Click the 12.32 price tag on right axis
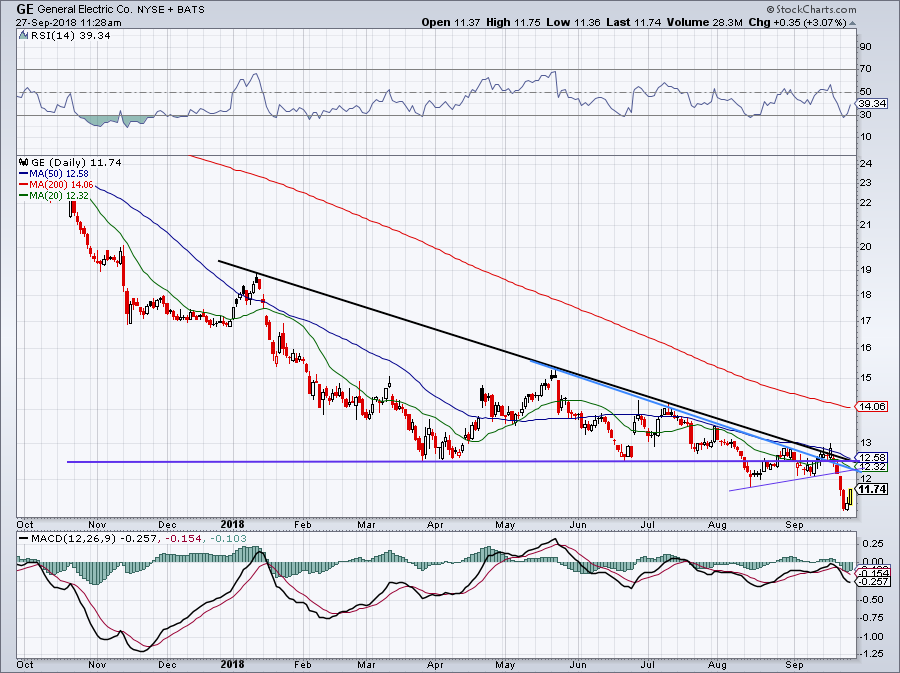Viewport: 900px width, 673px height. (872, 468)
